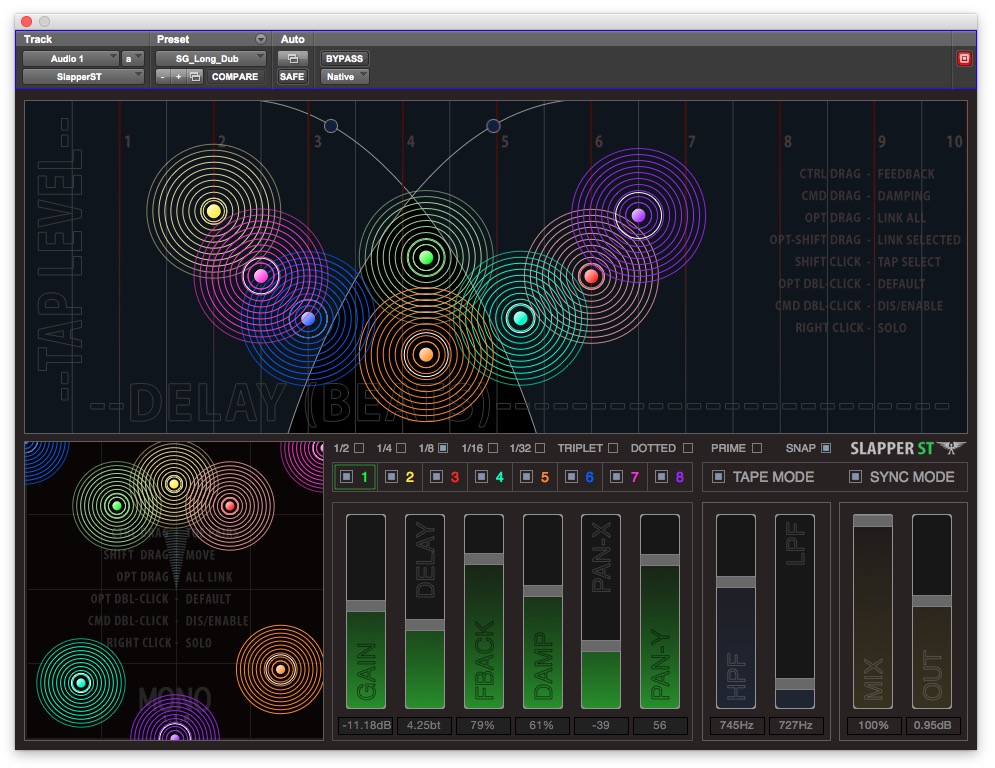995x768 pixels.
Task: Select the blue tap node in delay grid
Action: coord(308,319)
